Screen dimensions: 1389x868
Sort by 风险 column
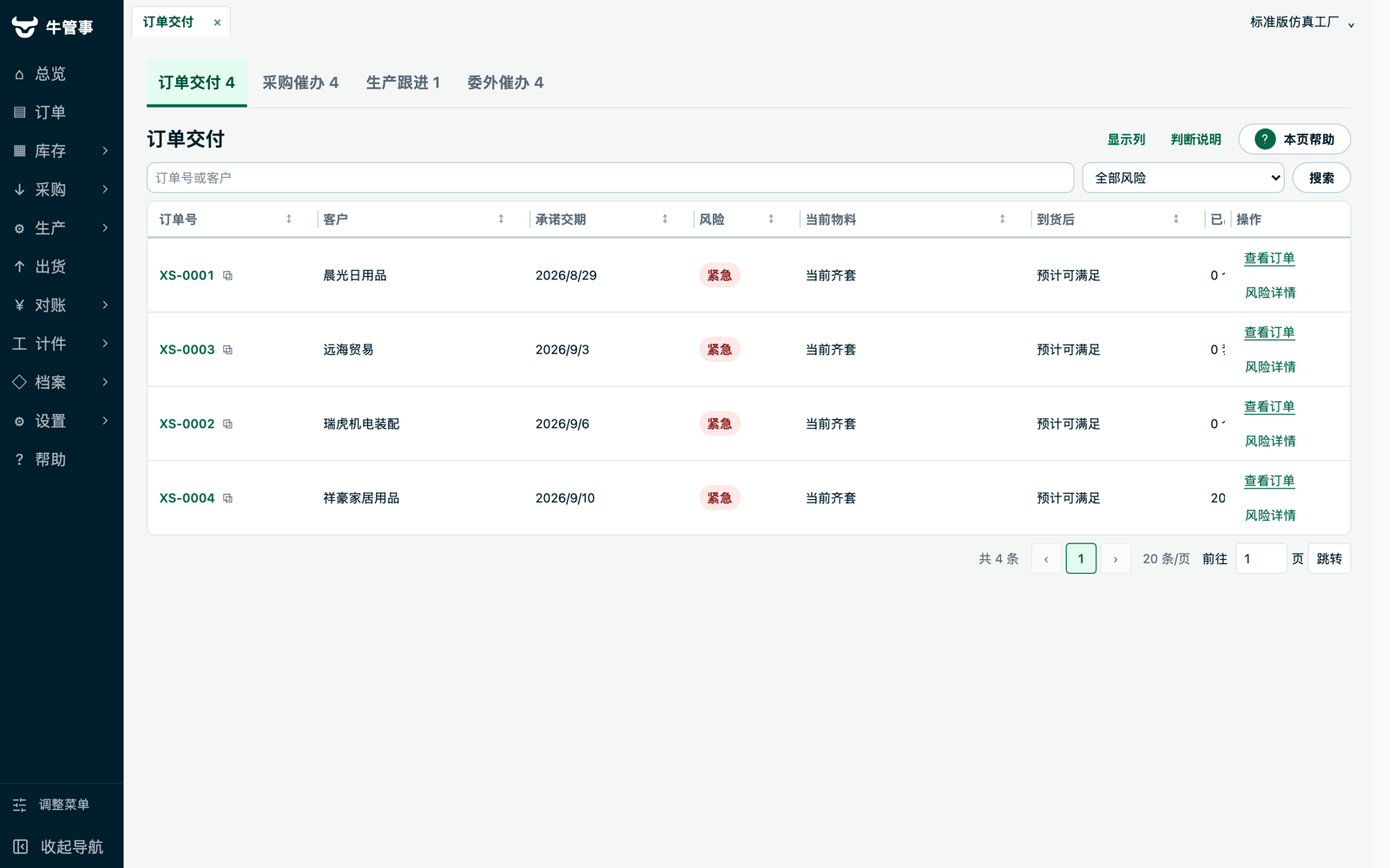point(771,220)
